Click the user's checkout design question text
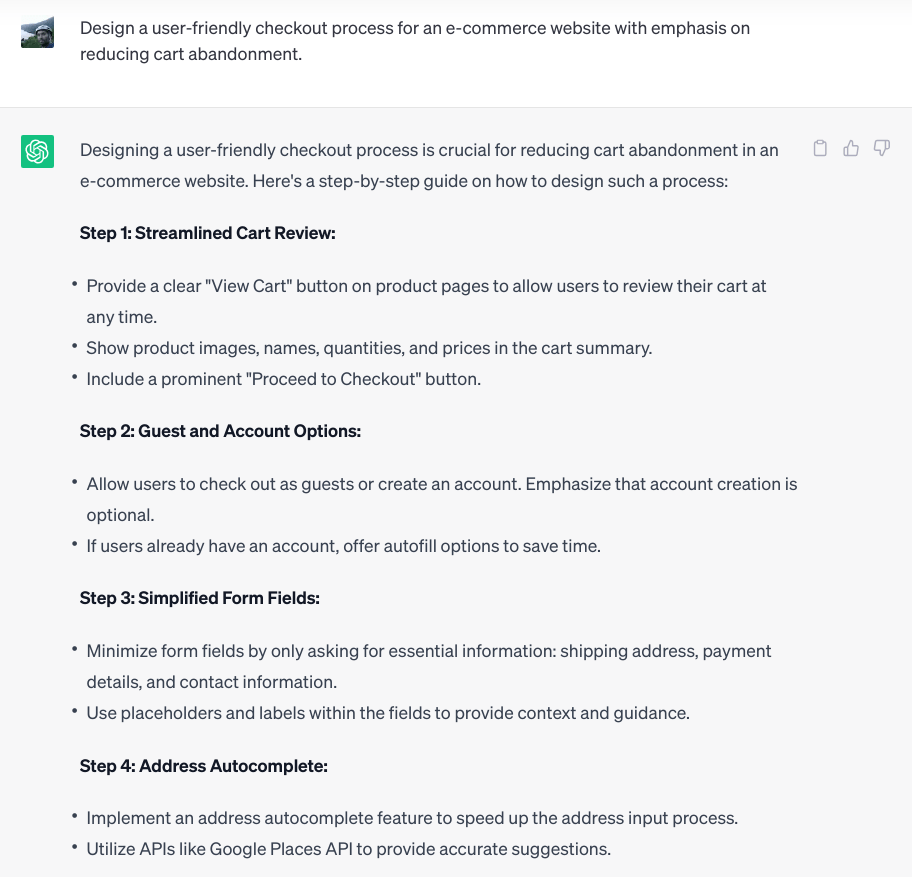912x877 pixels. point(414,40)
